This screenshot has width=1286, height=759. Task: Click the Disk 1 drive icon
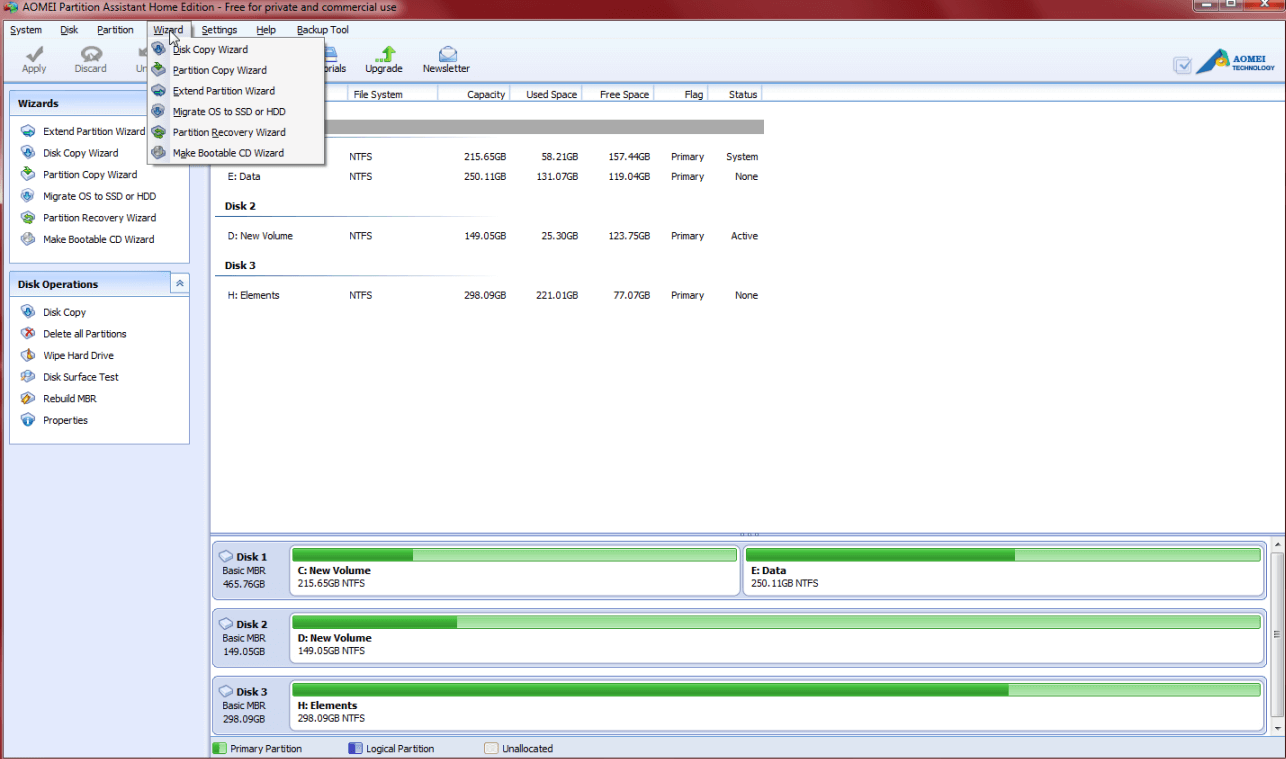pos(226,556)
